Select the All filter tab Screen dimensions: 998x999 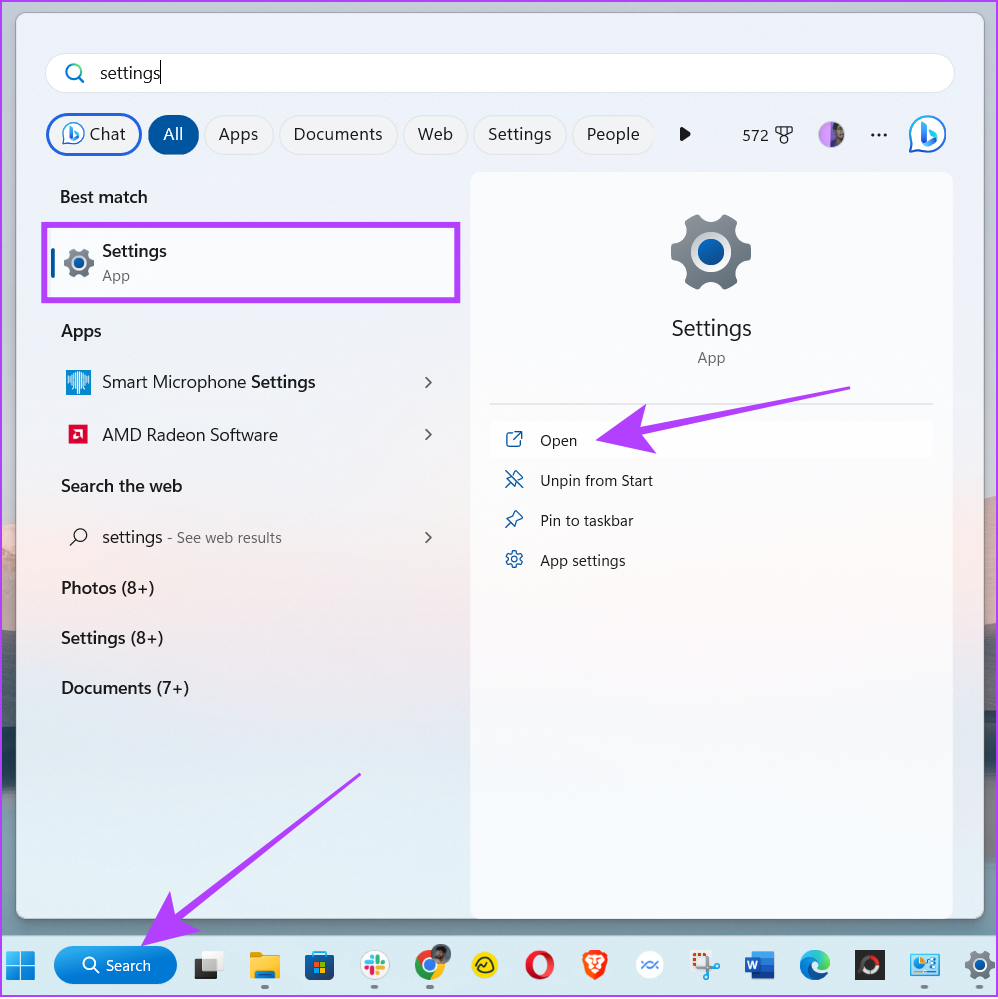click(173, 134)
